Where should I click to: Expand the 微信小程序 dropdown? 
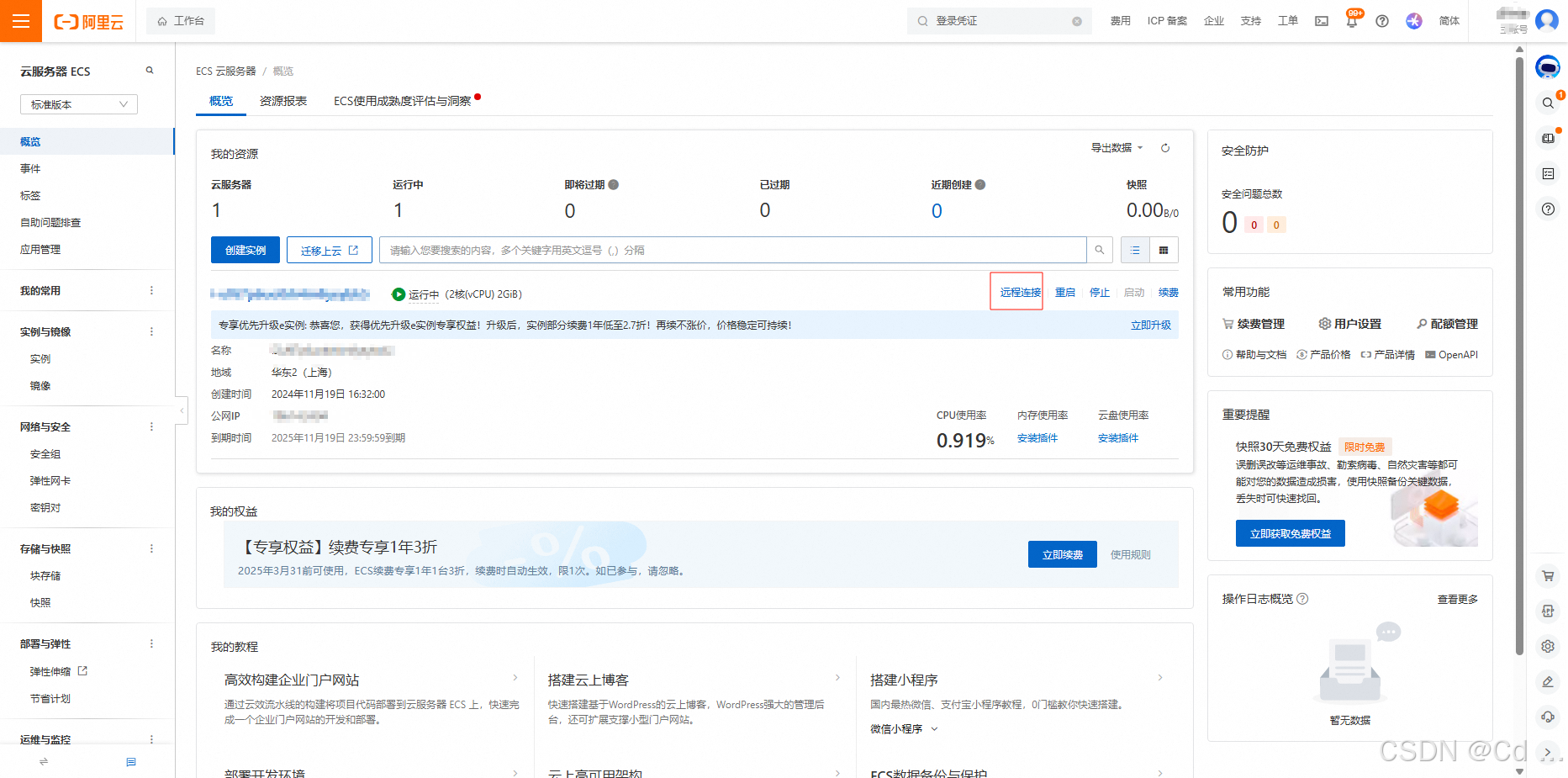pyautogui.click(x=904, y=729)
